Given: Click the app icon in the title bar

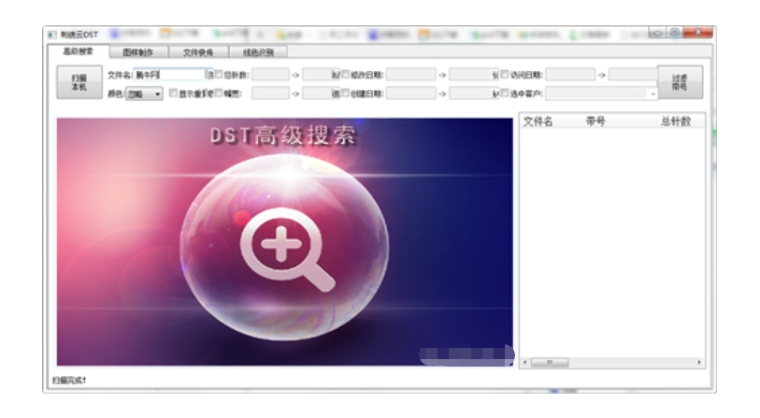Looking at the screenshot, I should point(52,35).
